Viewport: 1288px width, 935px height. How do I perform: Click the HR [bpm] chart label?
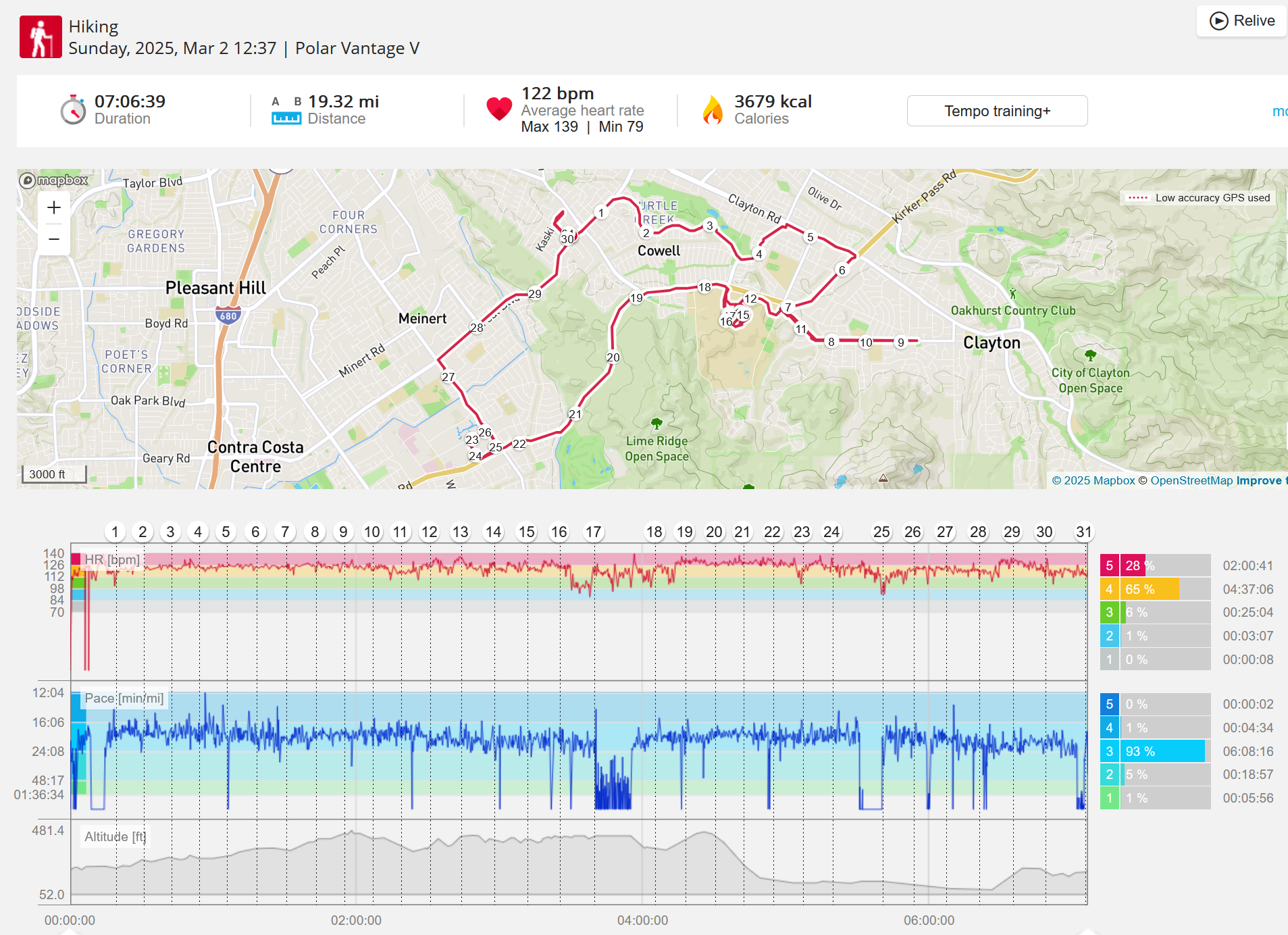(x=112, y=559)
